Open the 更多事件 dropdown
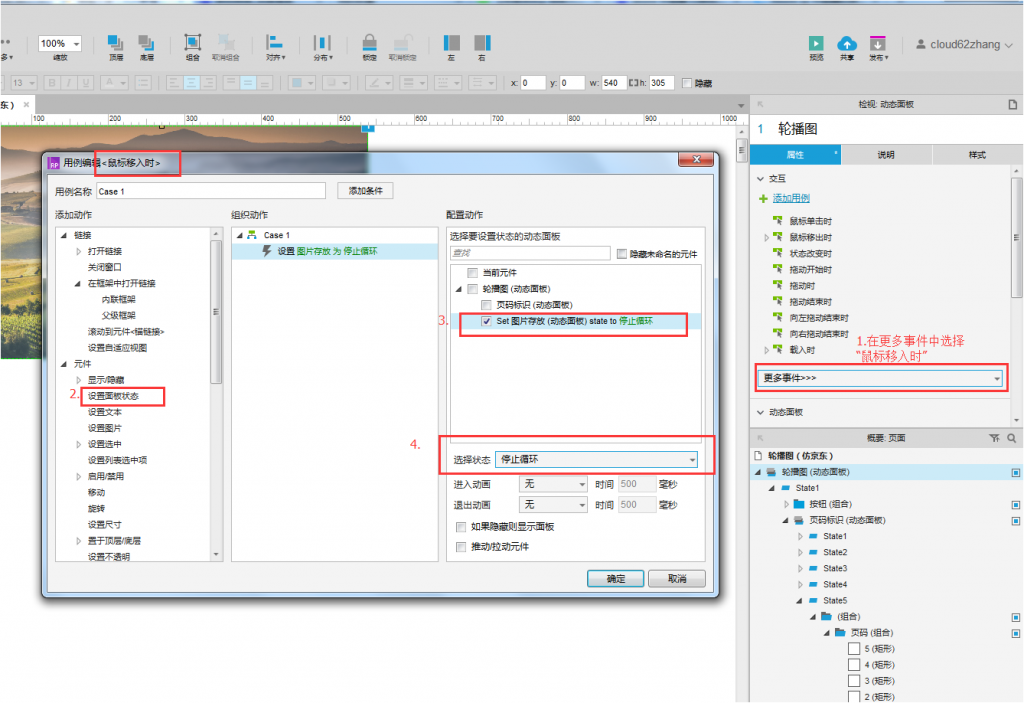Screen dimensions: 1024x703 (x=881, y=378)
